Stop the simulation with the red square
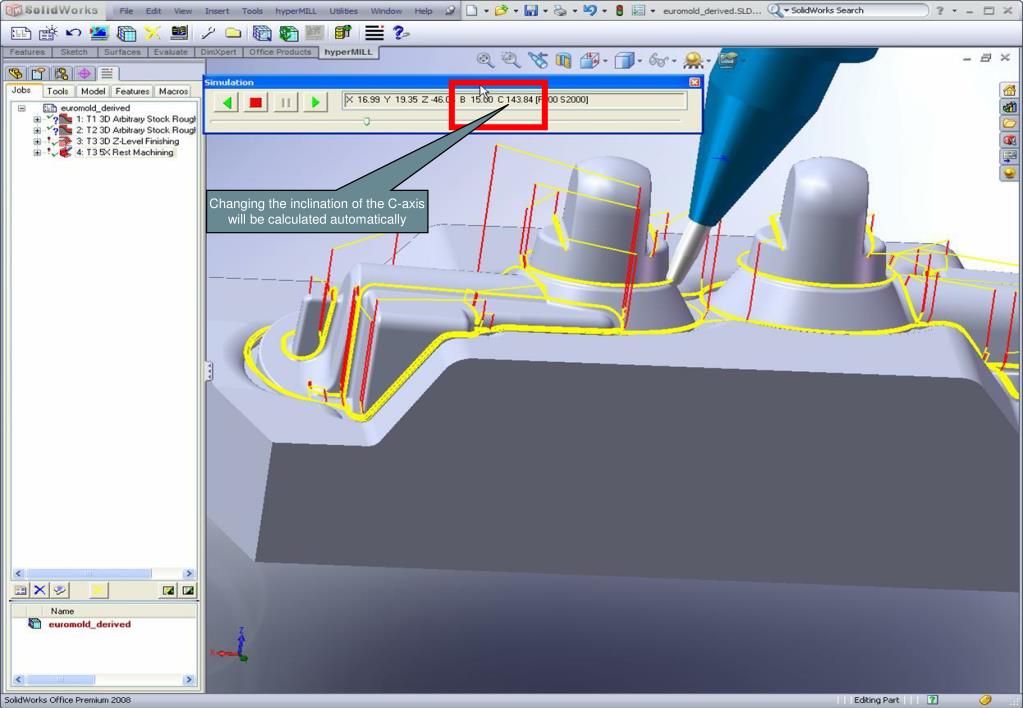This screenshot has width=1023, height=708. tap(255, 101)
